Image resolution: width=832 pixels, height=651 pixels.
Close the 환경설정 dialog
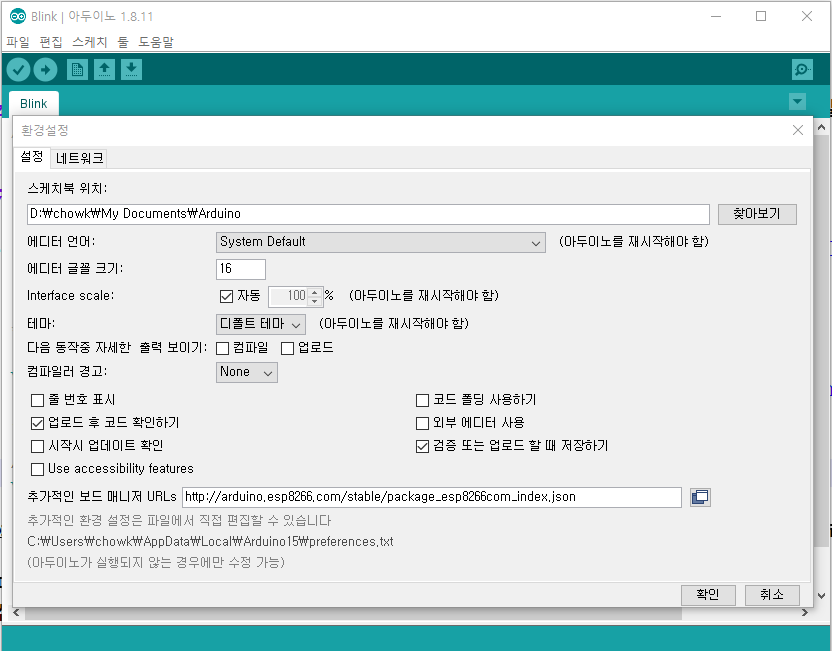798,130
